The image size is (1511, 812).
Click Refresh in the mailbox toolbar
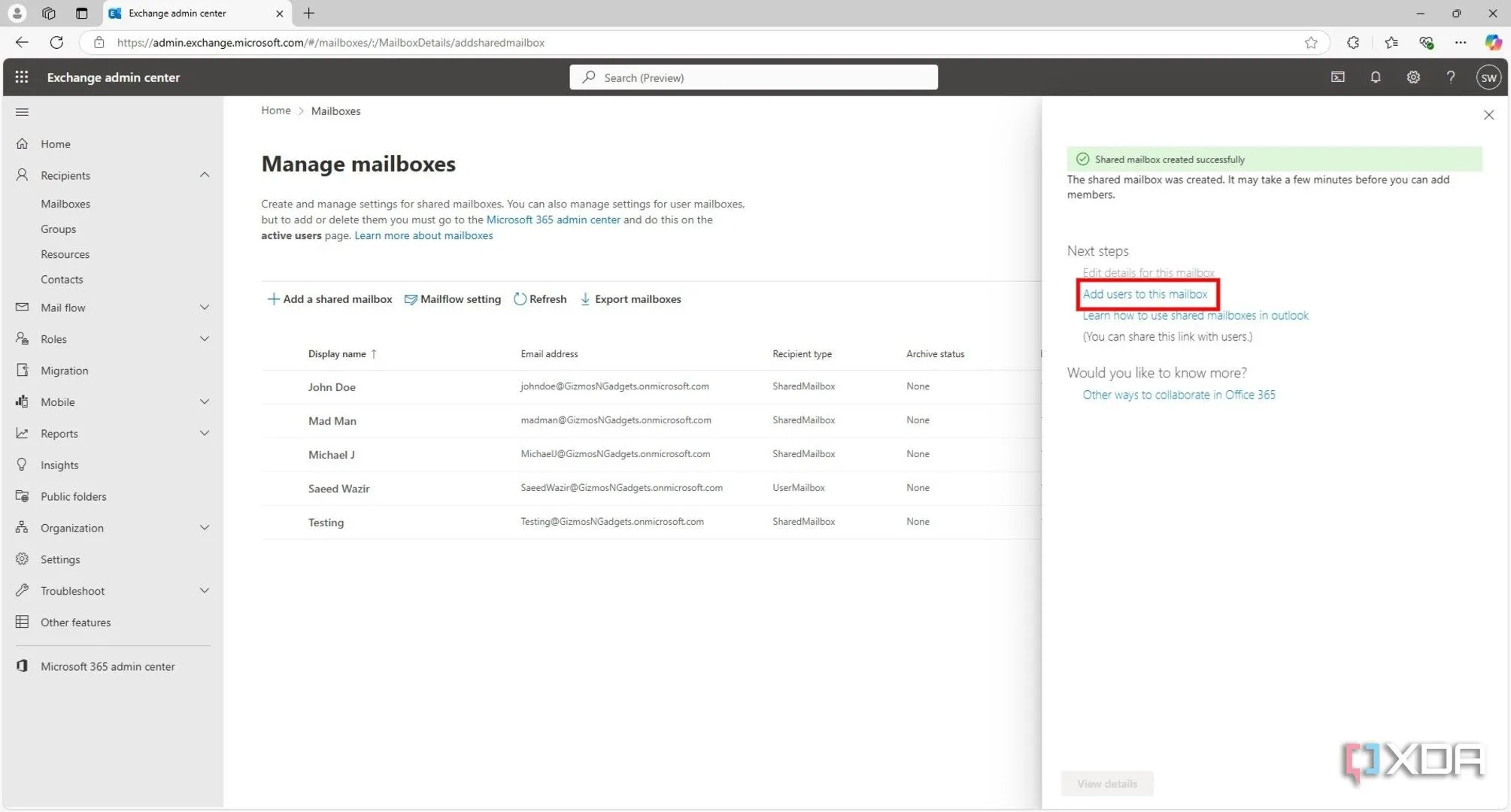pyautogui.click(x=539, y=298)
